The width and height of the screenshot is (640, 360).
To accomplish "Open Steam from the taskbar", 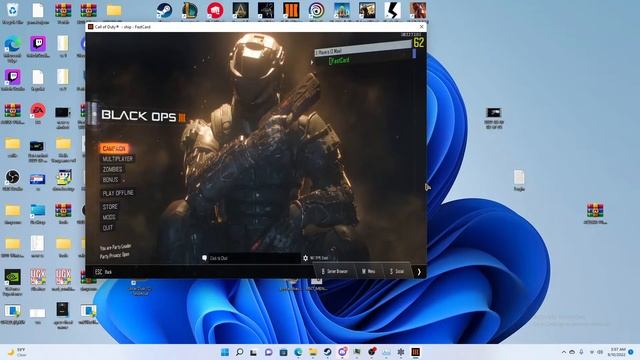I will 327,352.
